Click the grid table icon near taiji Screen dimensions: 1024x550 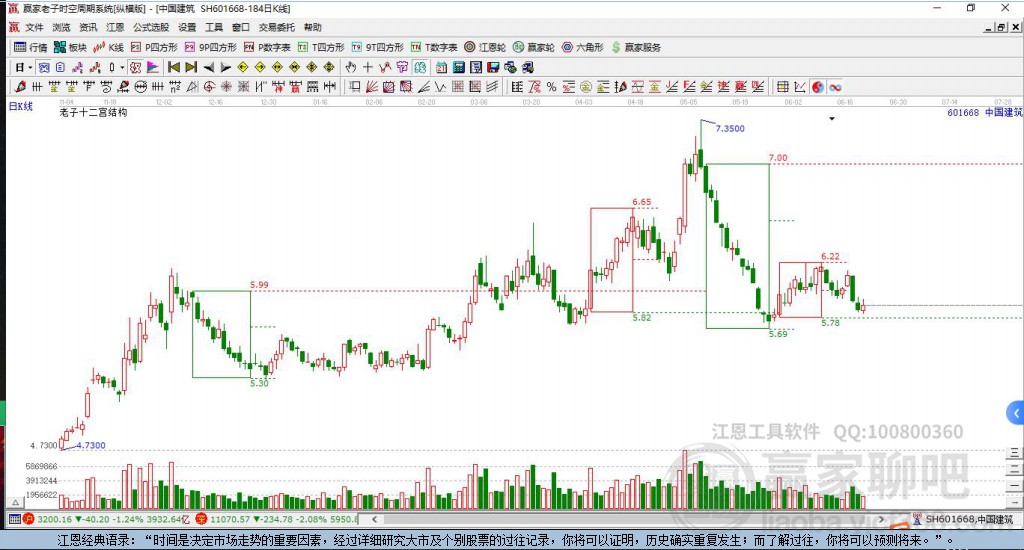tap(782, 87)
